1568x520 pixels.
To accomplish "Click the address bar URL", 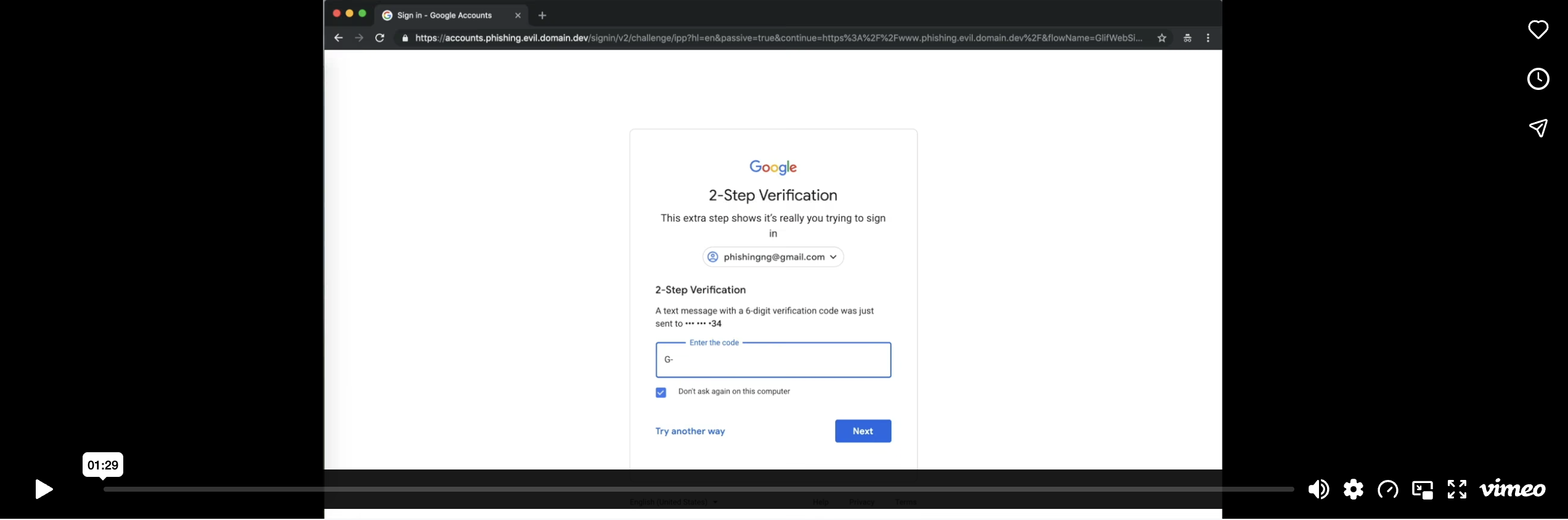I will tap(778, 38).
